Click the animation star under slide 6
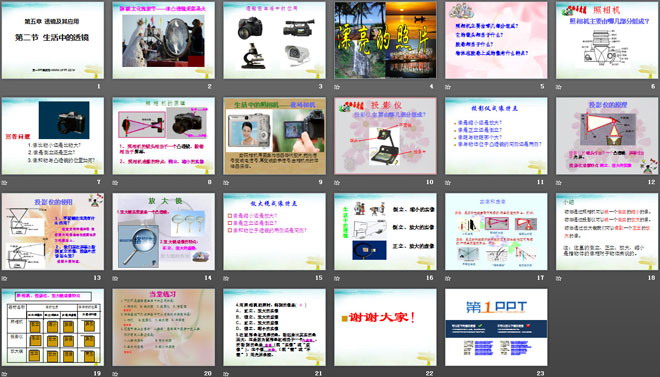 559,87
